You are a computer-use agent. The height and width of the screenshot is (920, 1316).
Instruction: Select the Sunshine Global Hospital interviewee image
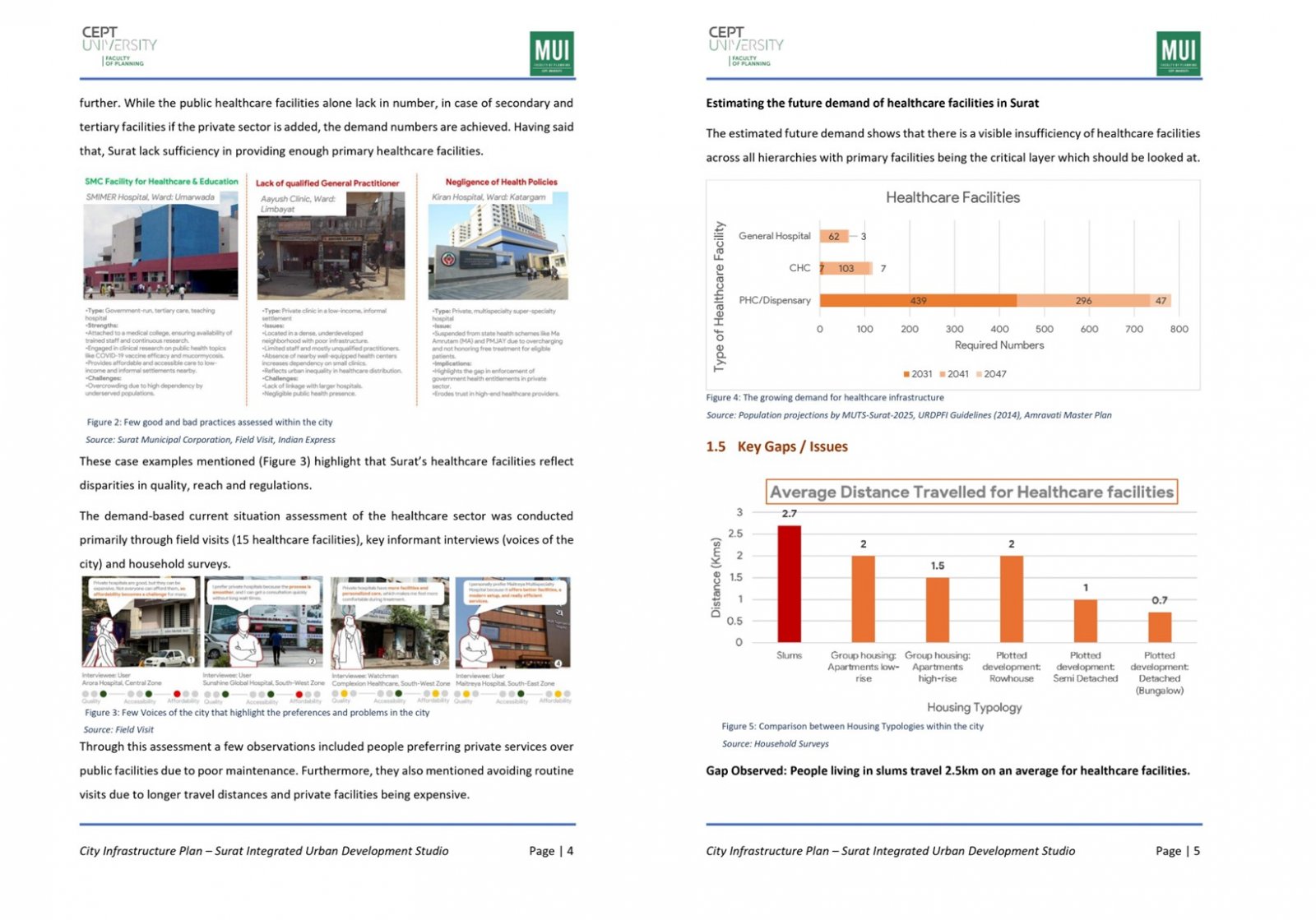coord(263,622)
